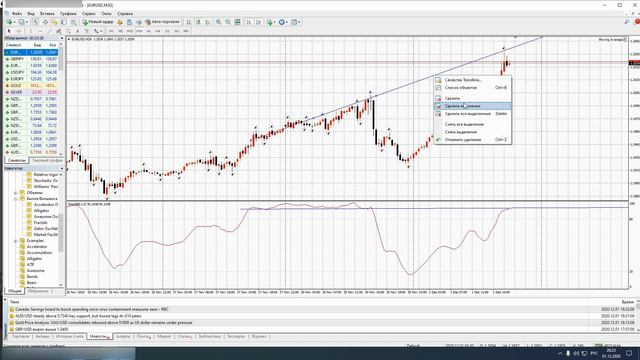640x360 pixels.
Task: Open the Журнал terminal tab
Action: coord(259,336)
